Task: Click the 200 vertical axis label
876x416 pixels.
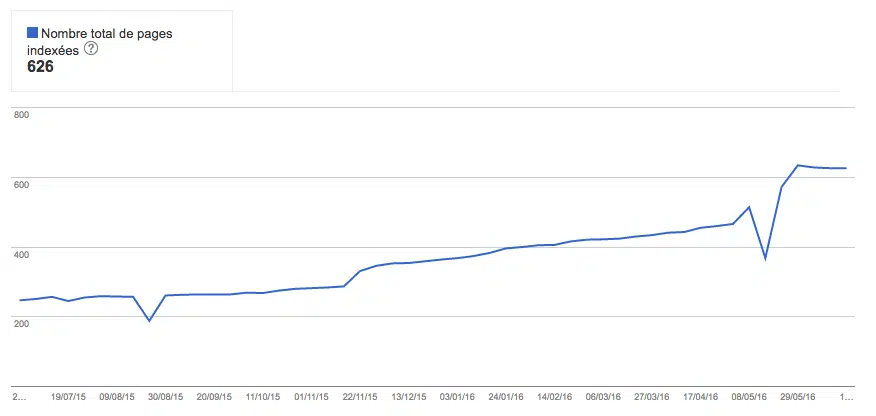Action: click(21, 323)
